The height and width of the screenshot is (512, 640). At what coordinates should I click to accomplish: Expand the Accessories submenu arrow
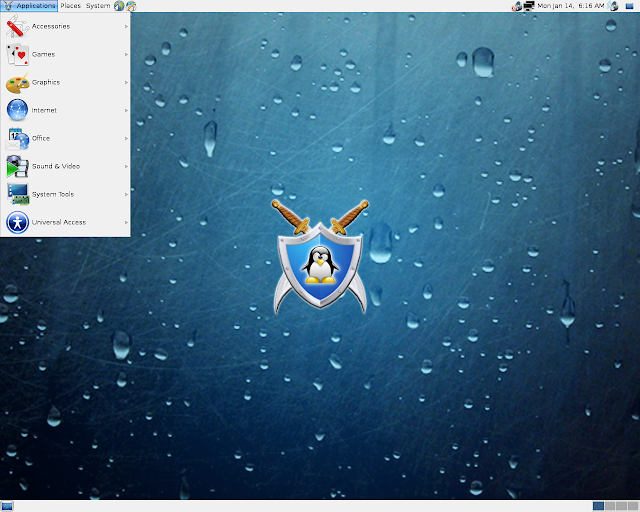[x=127, y=26]
